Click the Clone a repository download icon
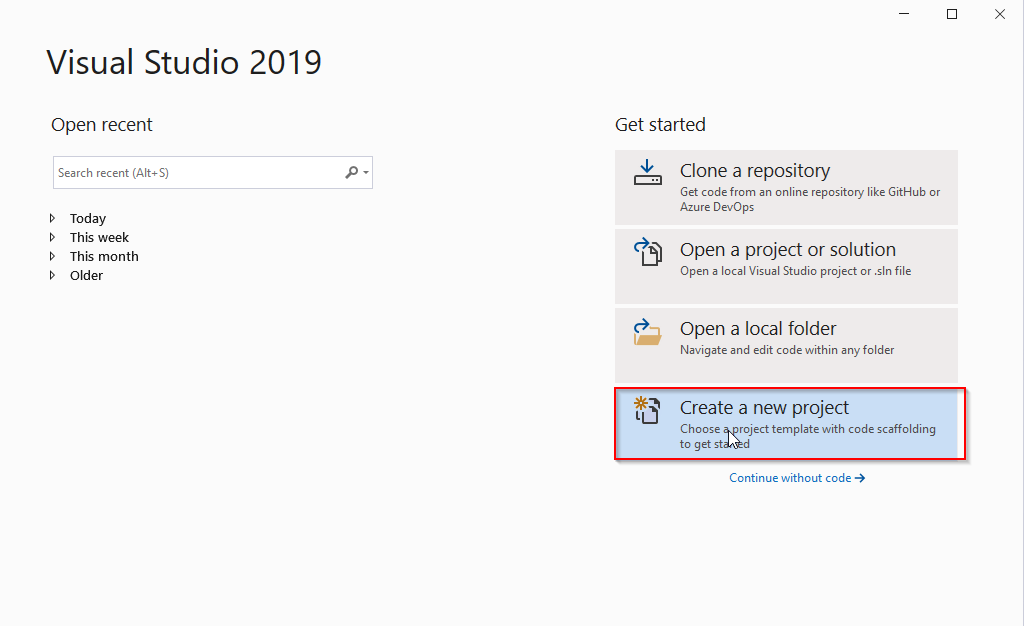 point(648,172)
